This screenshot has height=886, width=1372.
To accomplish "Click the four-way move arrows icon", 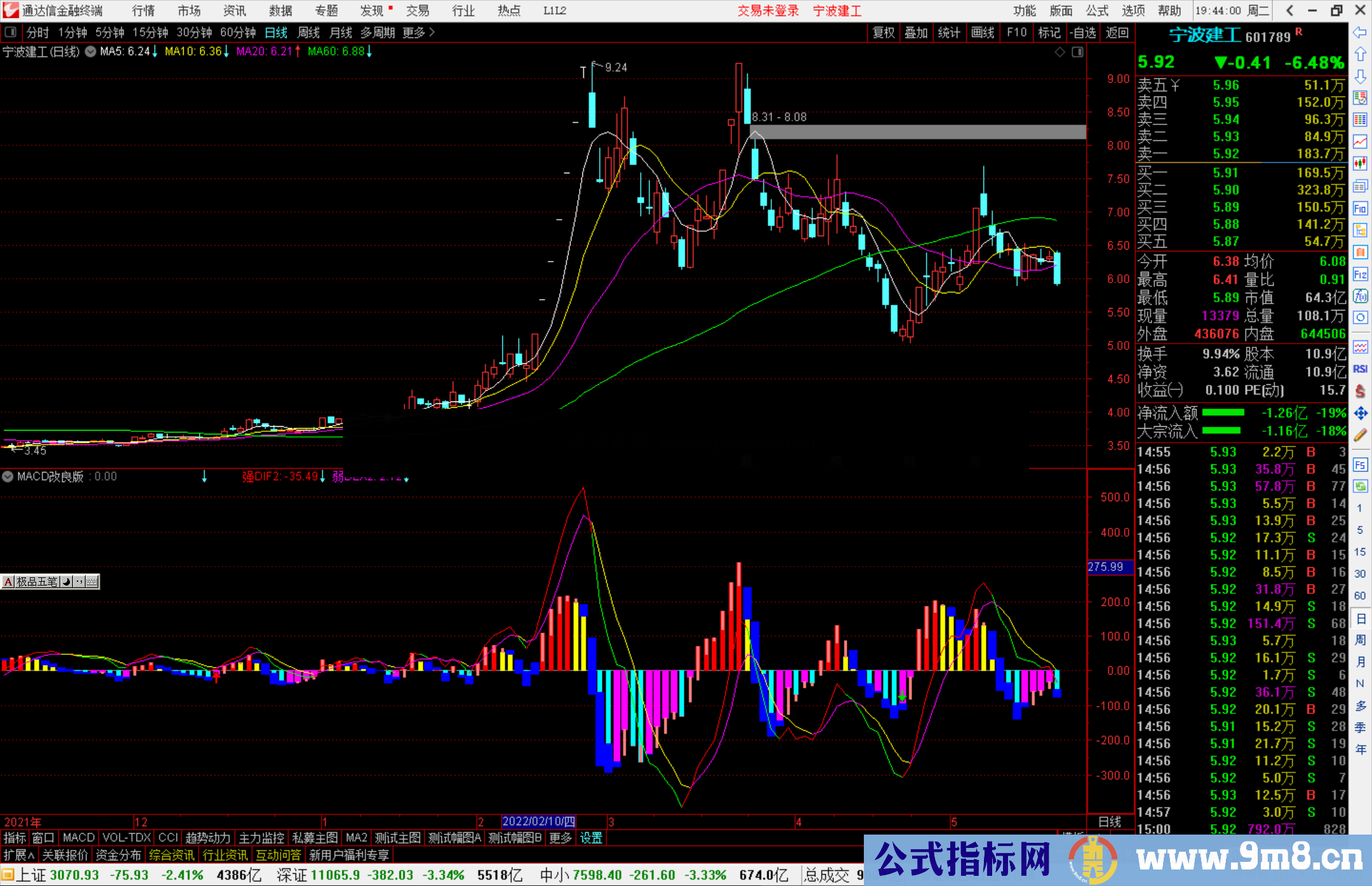I will [x=1360, y=413].
